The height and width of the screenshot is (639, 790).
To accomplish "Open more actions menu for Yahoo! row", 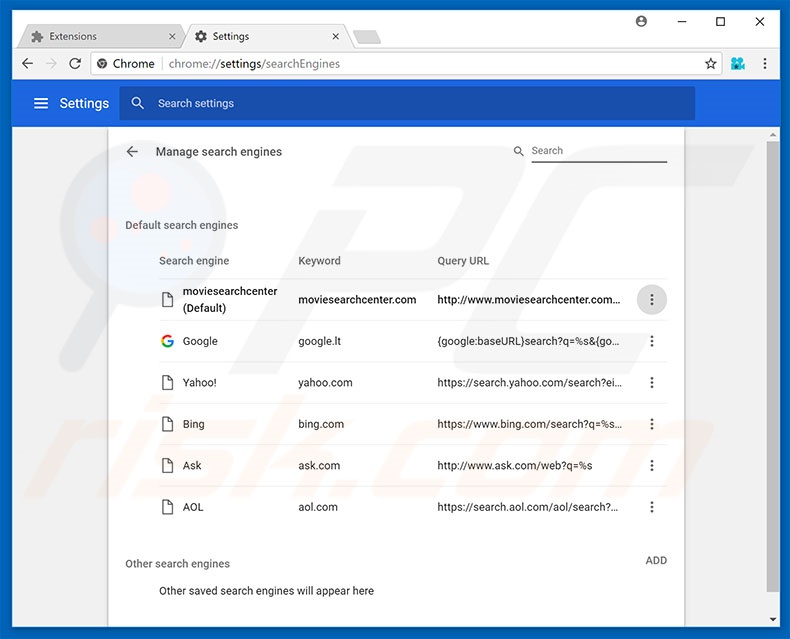I will click(651, 382).
